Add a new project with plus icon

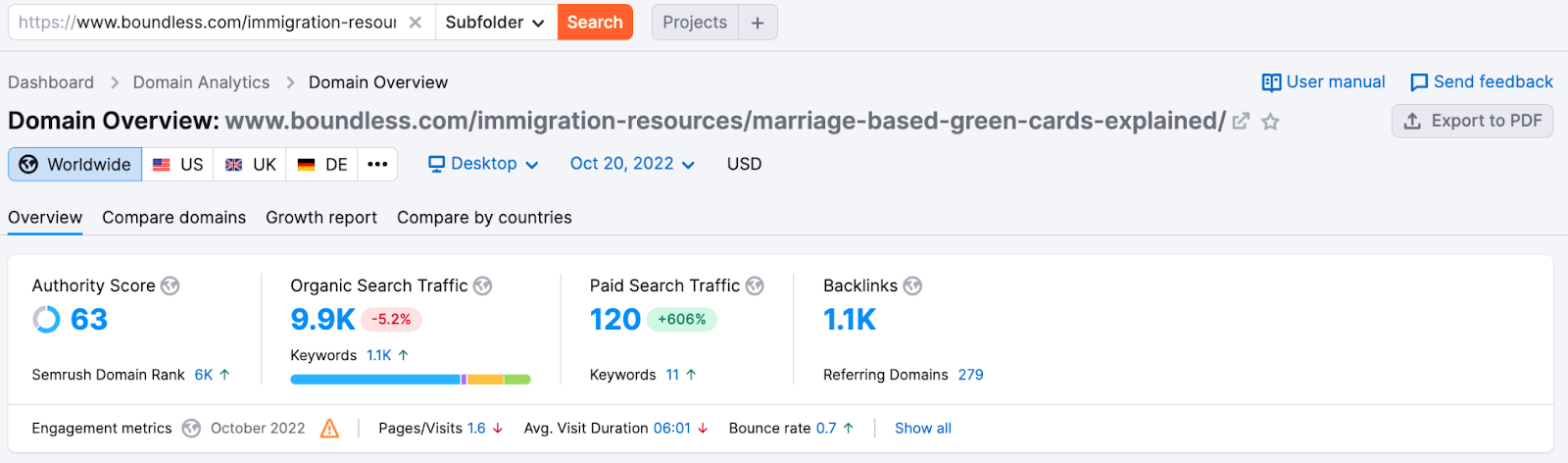coord(758,23)
